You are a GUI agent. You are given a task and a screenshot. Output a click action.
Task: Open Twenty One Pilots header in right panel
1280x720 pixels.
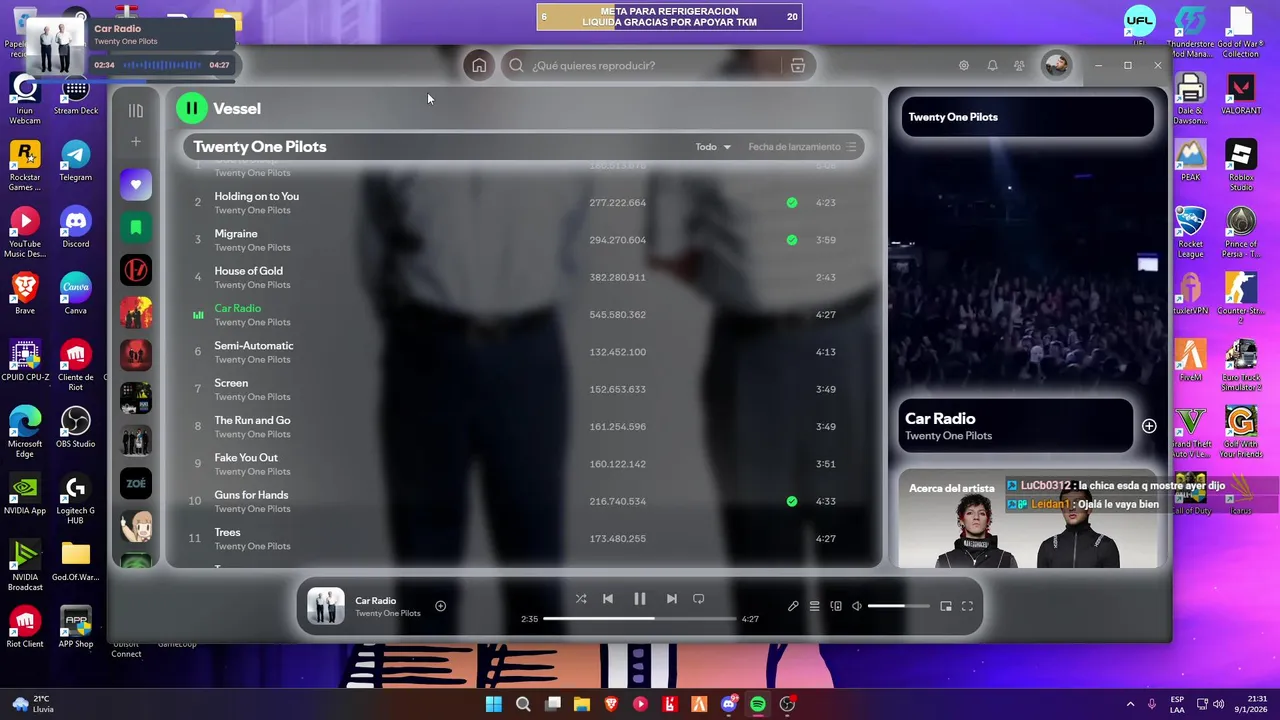pos(953,117)
